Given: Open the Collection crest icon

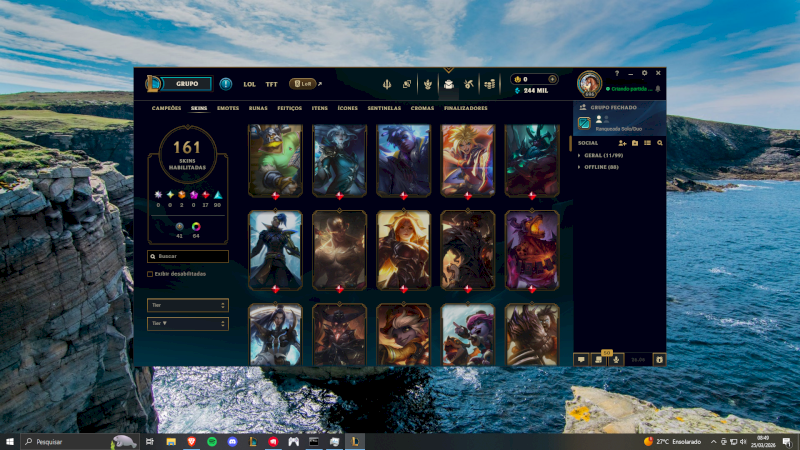Looking at the screenshot, I should point(428,84).
